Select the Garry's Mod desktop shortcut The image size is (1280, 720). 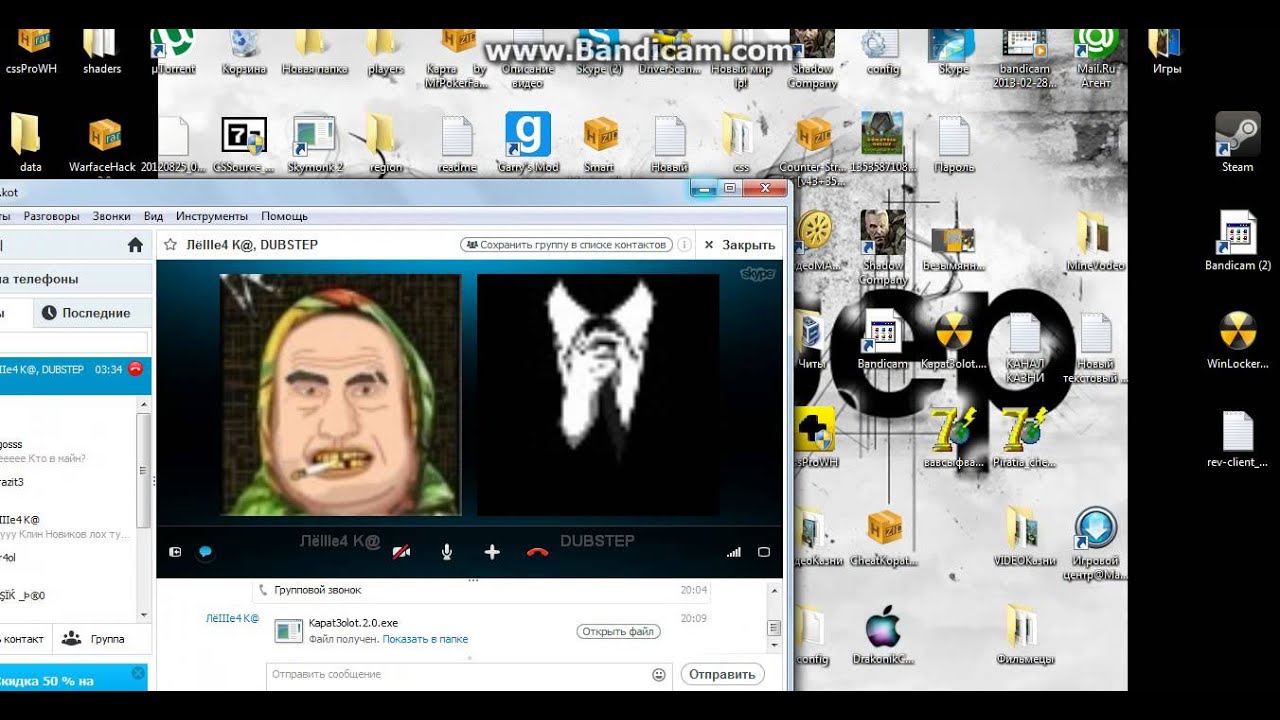pos(528,143)
